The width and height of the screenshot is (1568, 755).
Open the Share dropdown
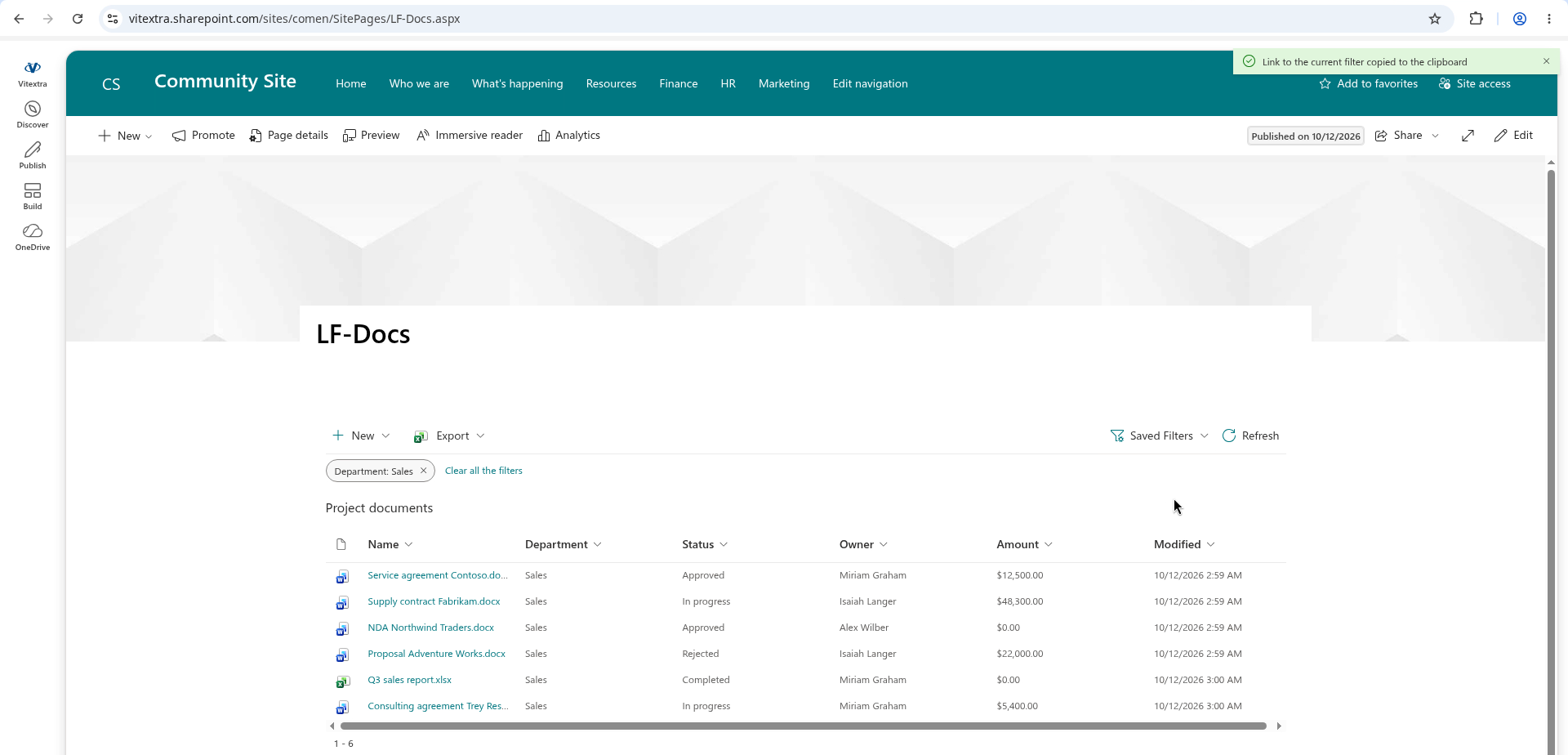tap(1407, 136)
